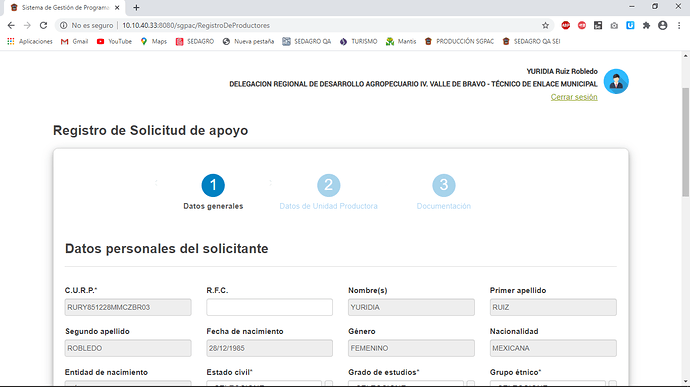Click the user avatar profile picture
Image resolution: width=690 pixels, height=387 pixels.
616,81
